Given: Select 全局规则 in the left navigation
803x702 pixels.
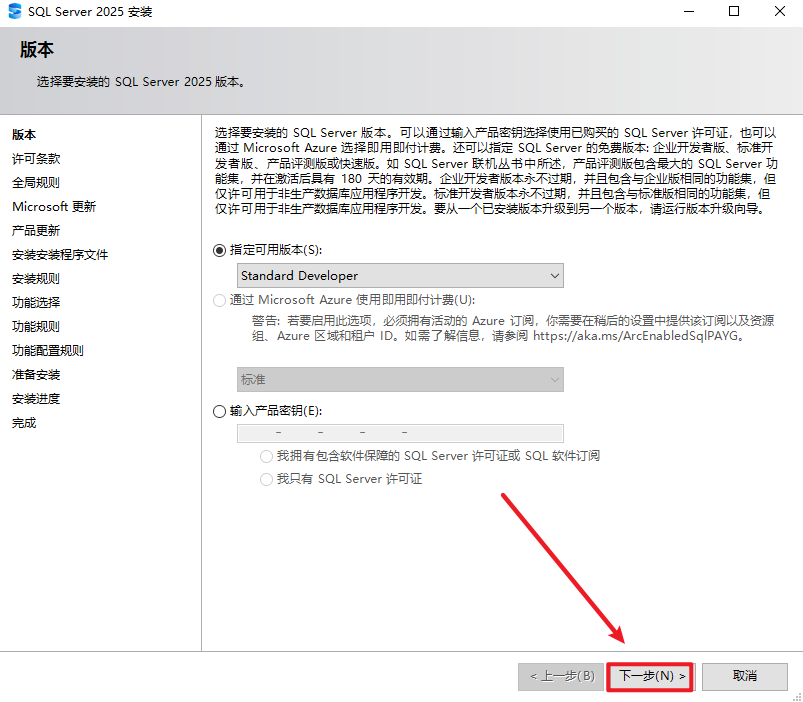Looking at the screenshot, I should [x=36, y=182].
